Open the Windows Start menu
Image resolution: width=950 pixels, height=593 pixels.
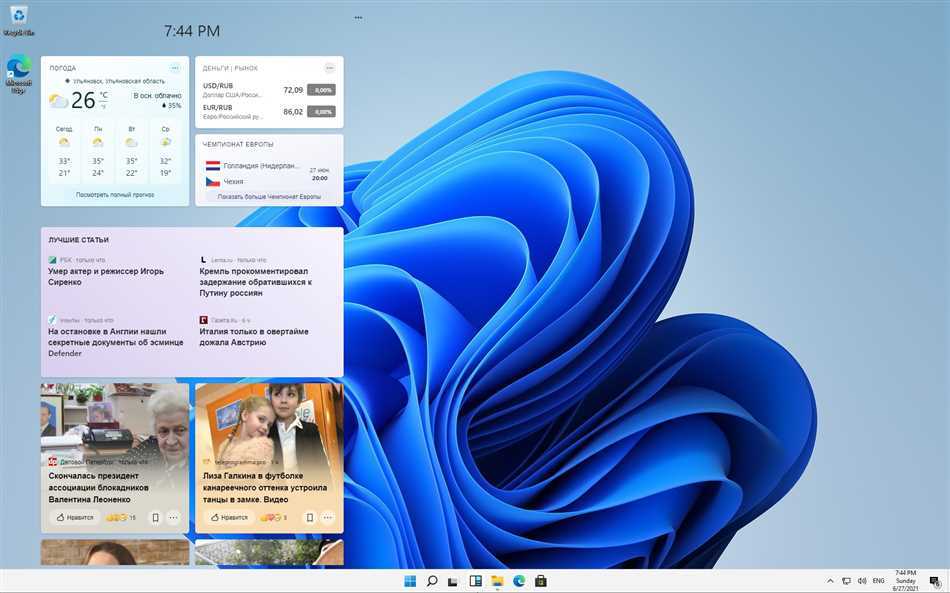pyautogui.click(x=410, y=581)
